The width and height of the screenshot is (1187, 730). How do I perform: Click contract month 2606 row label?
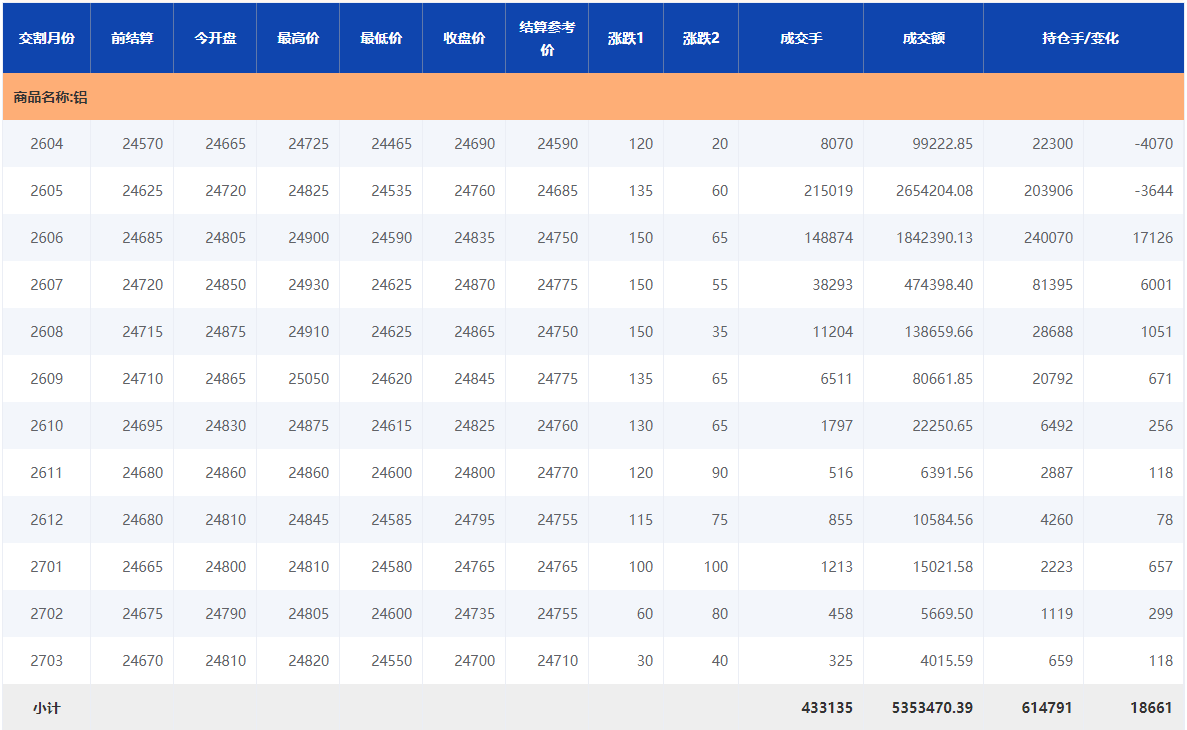47,238
